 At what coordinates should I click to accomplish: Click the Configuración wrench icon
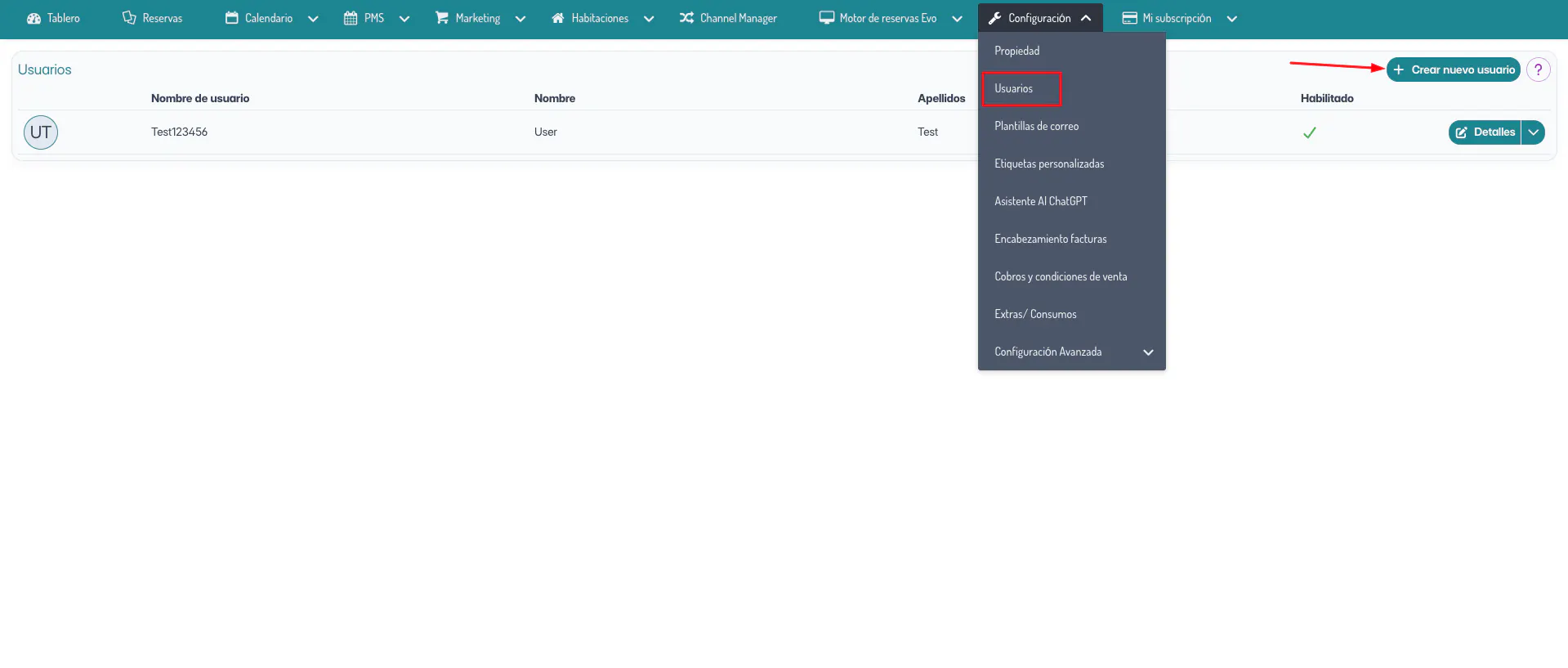[x=995, y=18]
